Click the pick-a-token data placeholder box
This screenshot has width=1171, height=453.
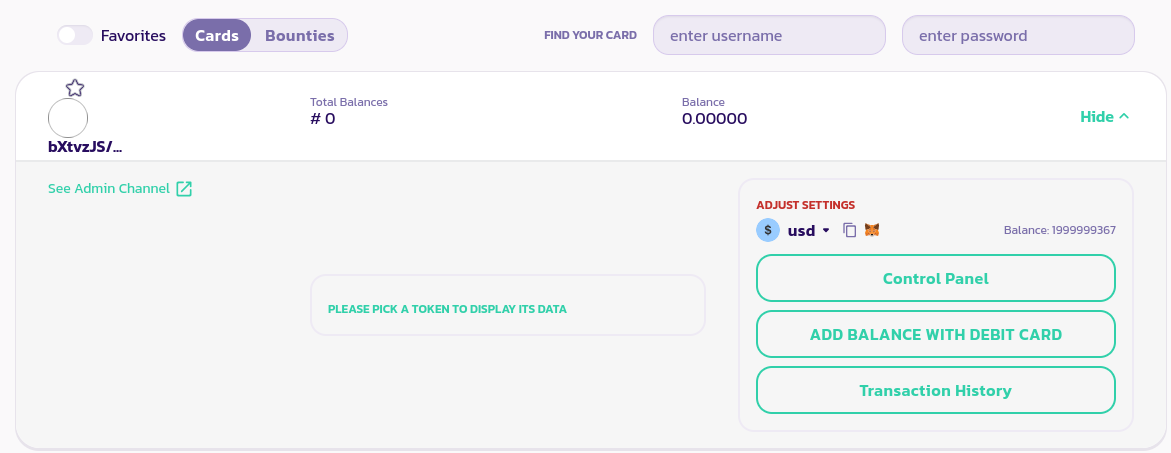tap(507, 305)
